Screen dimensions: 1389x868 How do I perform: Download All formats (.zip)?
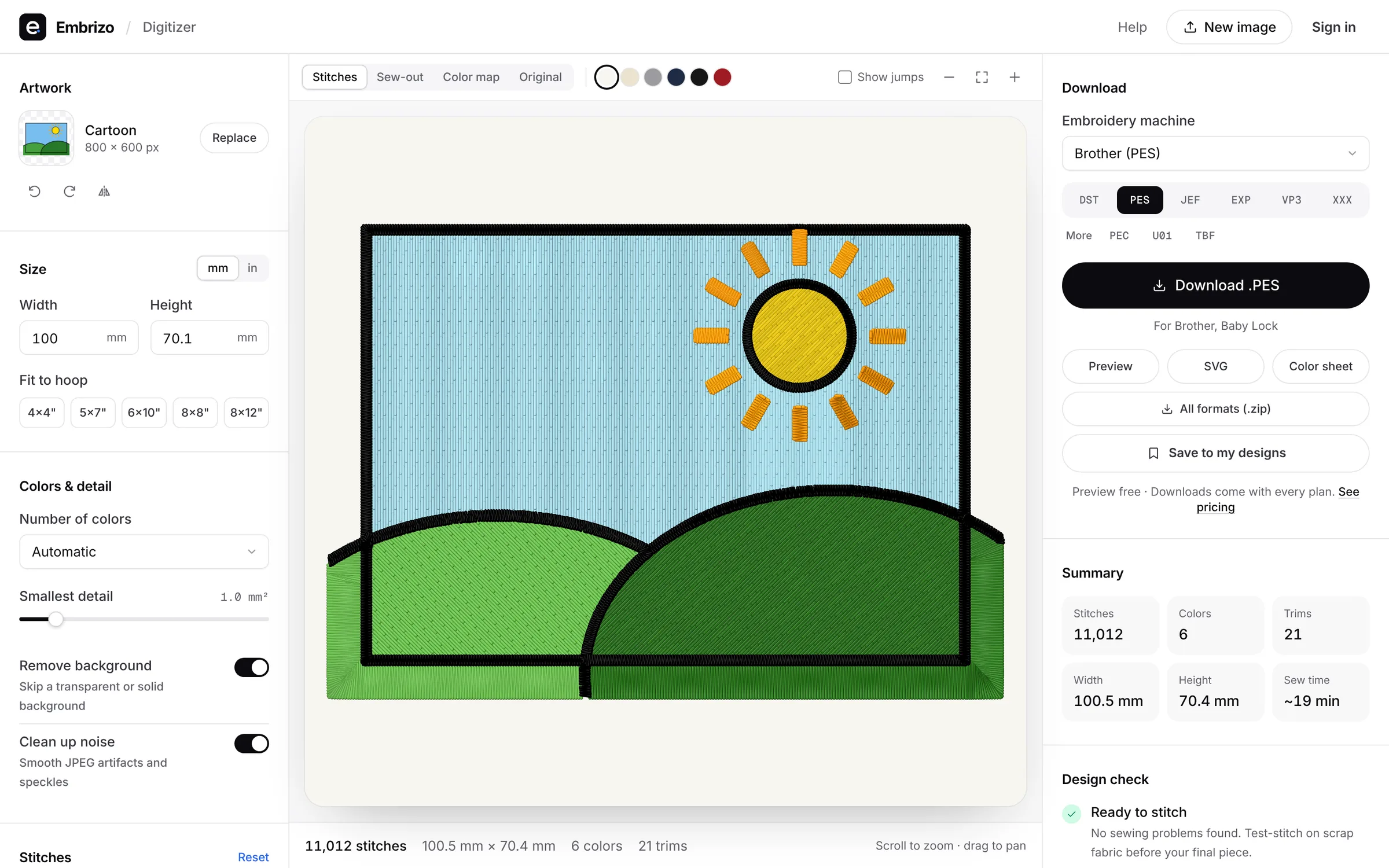pyautogui.click(x=1215, y=409)
